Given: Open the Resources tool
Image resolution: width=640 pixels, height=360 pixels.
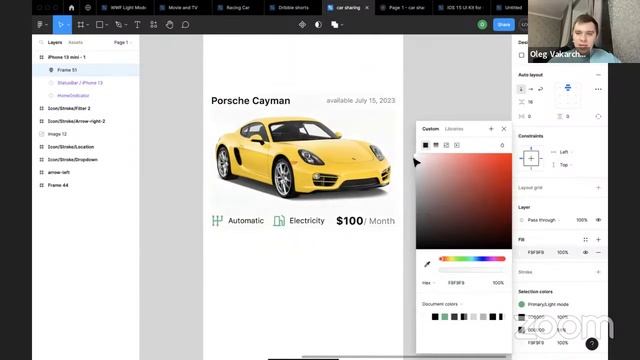Looking at the screenshot, I should [x=153, y=25].
